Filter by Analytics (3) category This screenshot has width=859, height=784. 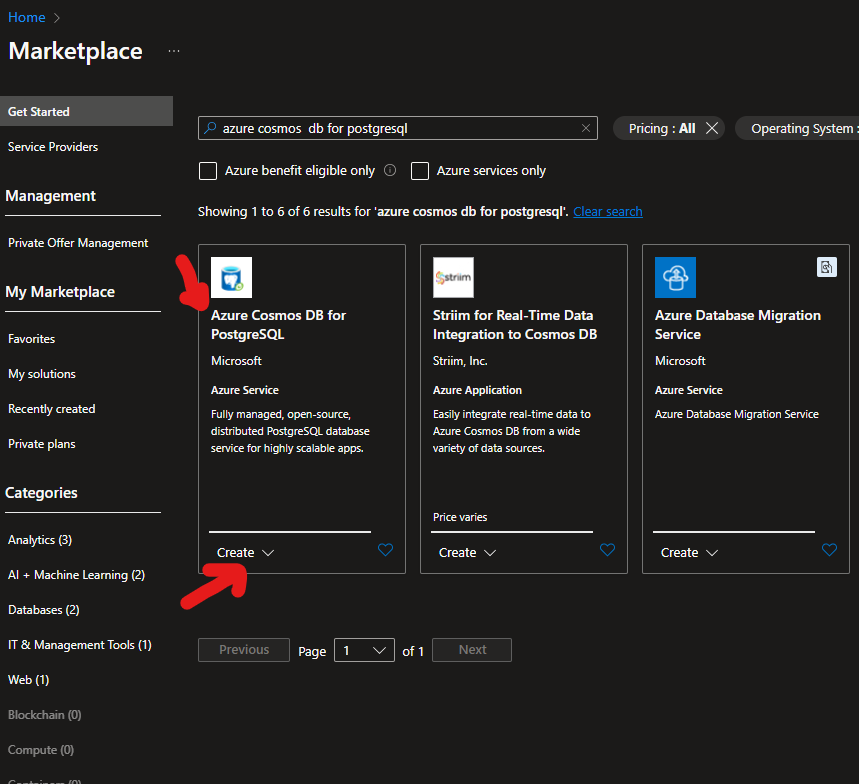tap(40, 540)
